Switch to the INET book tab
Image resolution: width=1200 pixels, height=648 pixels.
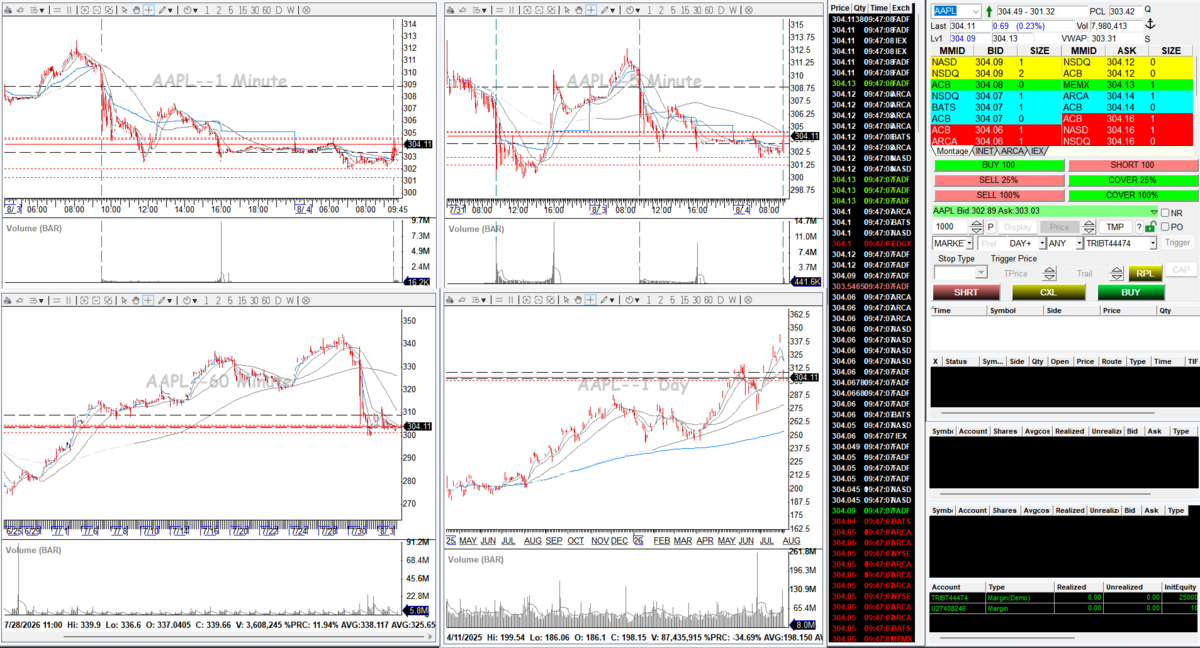point(986,151)
